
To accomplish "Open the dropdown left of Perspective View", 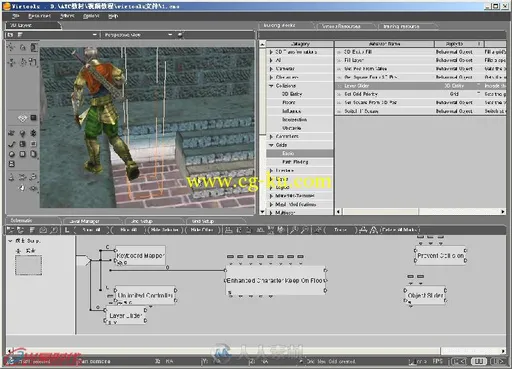I will click(95, 35).
